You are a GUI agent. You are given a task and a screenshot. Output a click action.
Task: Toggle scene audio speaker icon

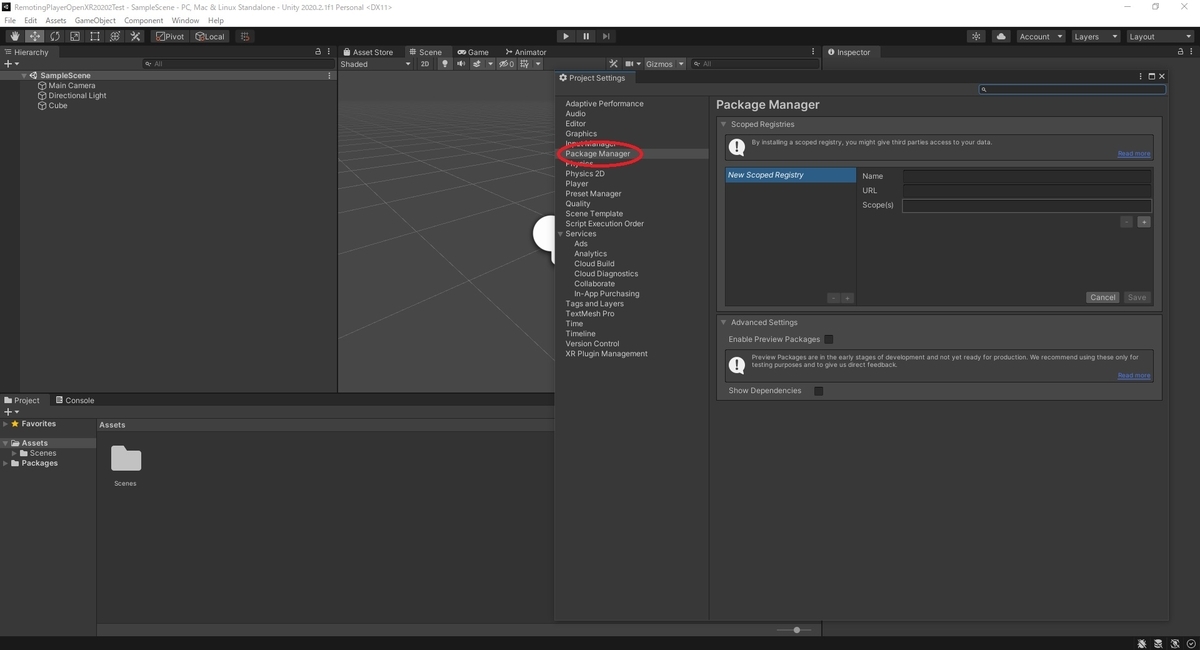pos(461,64)
